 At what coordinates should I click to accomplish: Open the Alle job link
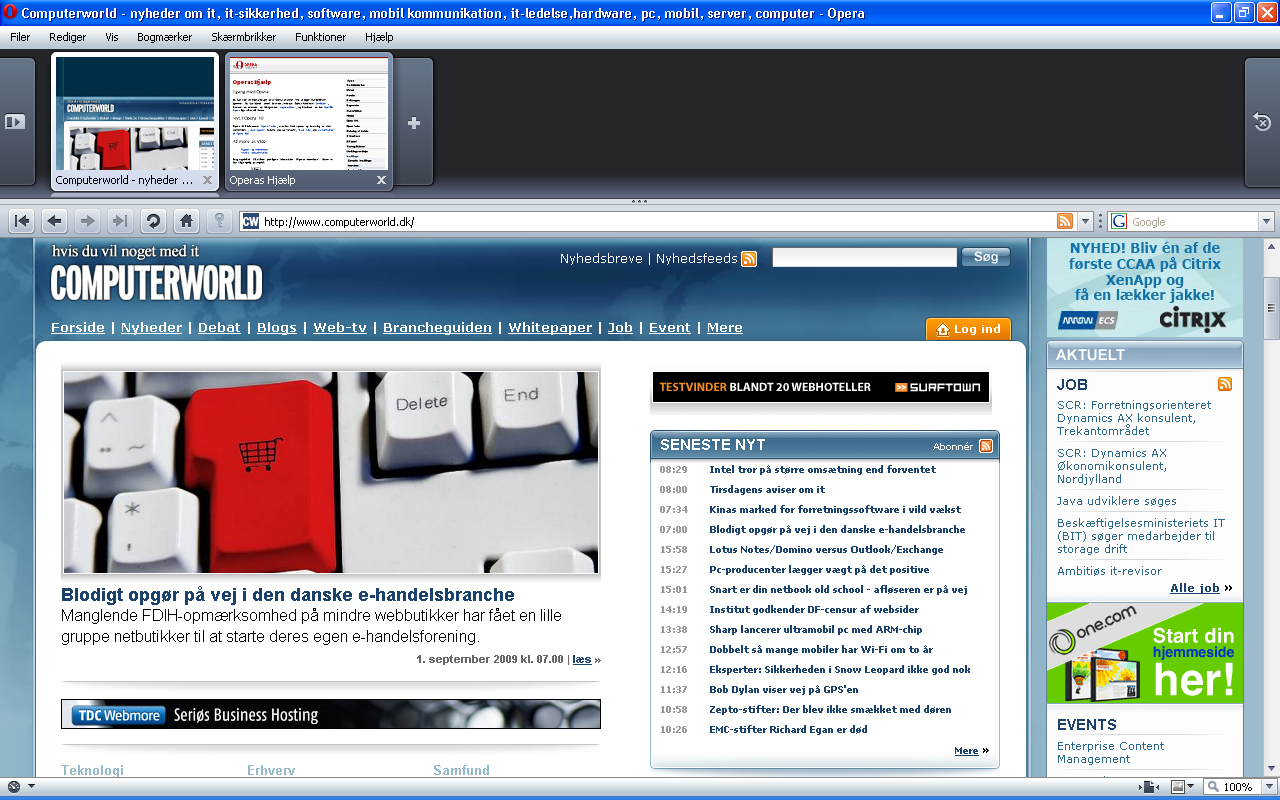(x=1195, y=588)
